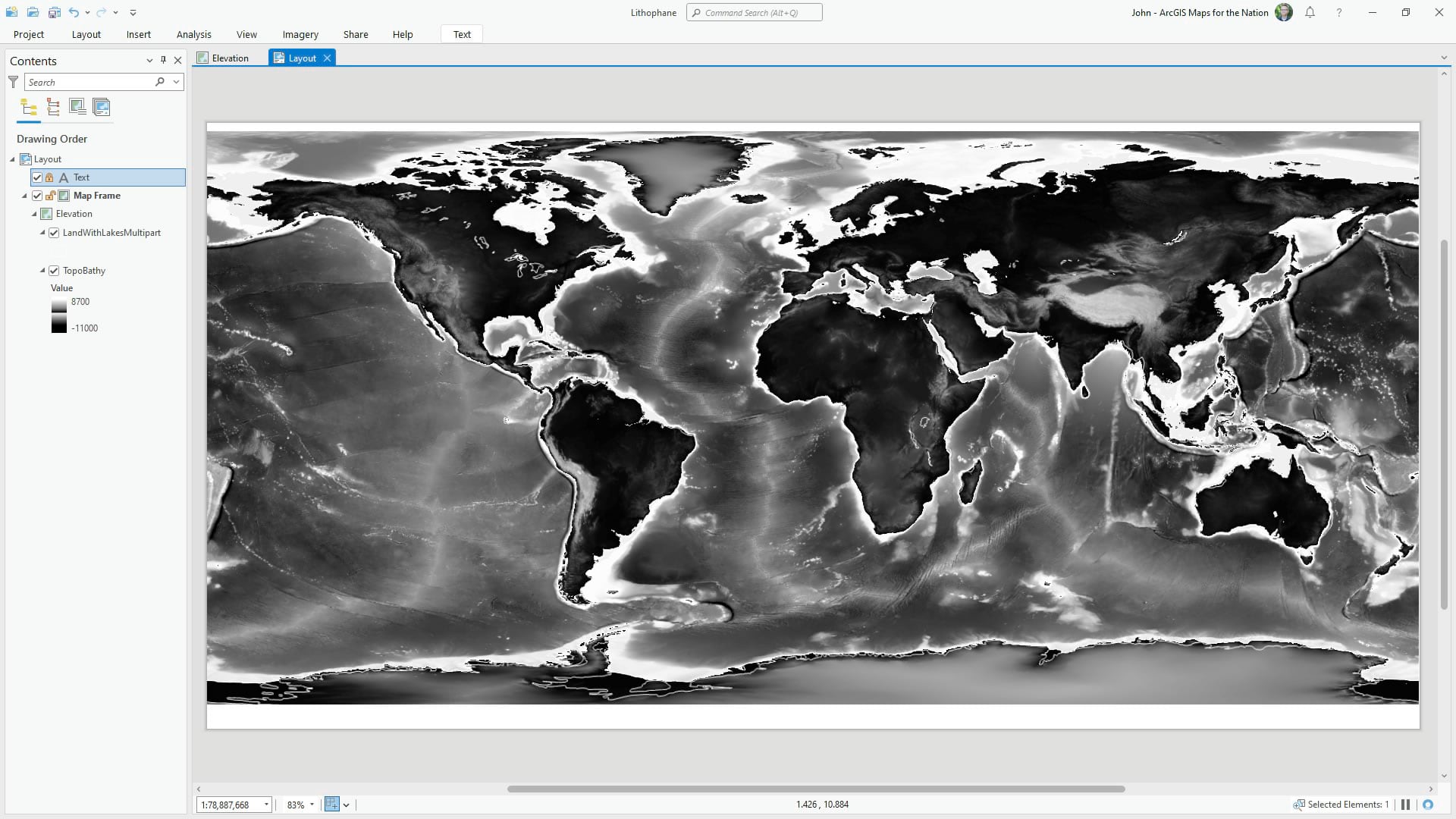This screenshot has width=1456, height=819.
Task: Collapse the Elevation group in Contents
Action: click(34, 214)
